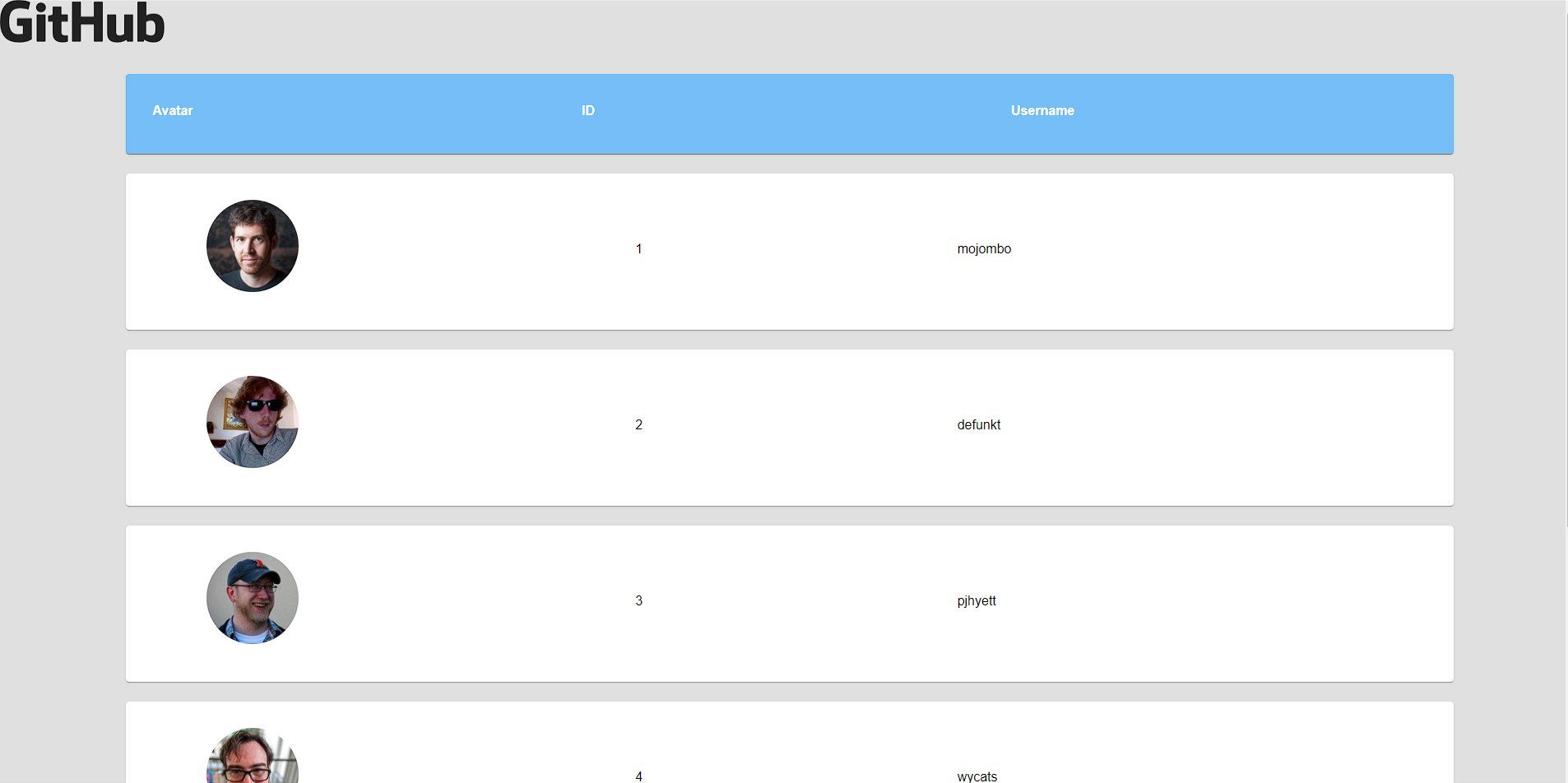Click the username mojombo

pos(984,248)
